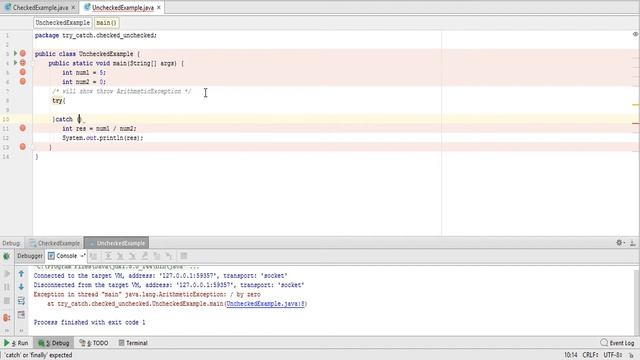Screen dimensions: 640x360
Task: Toggle the breakpoint on line 3
Action: 23,53
